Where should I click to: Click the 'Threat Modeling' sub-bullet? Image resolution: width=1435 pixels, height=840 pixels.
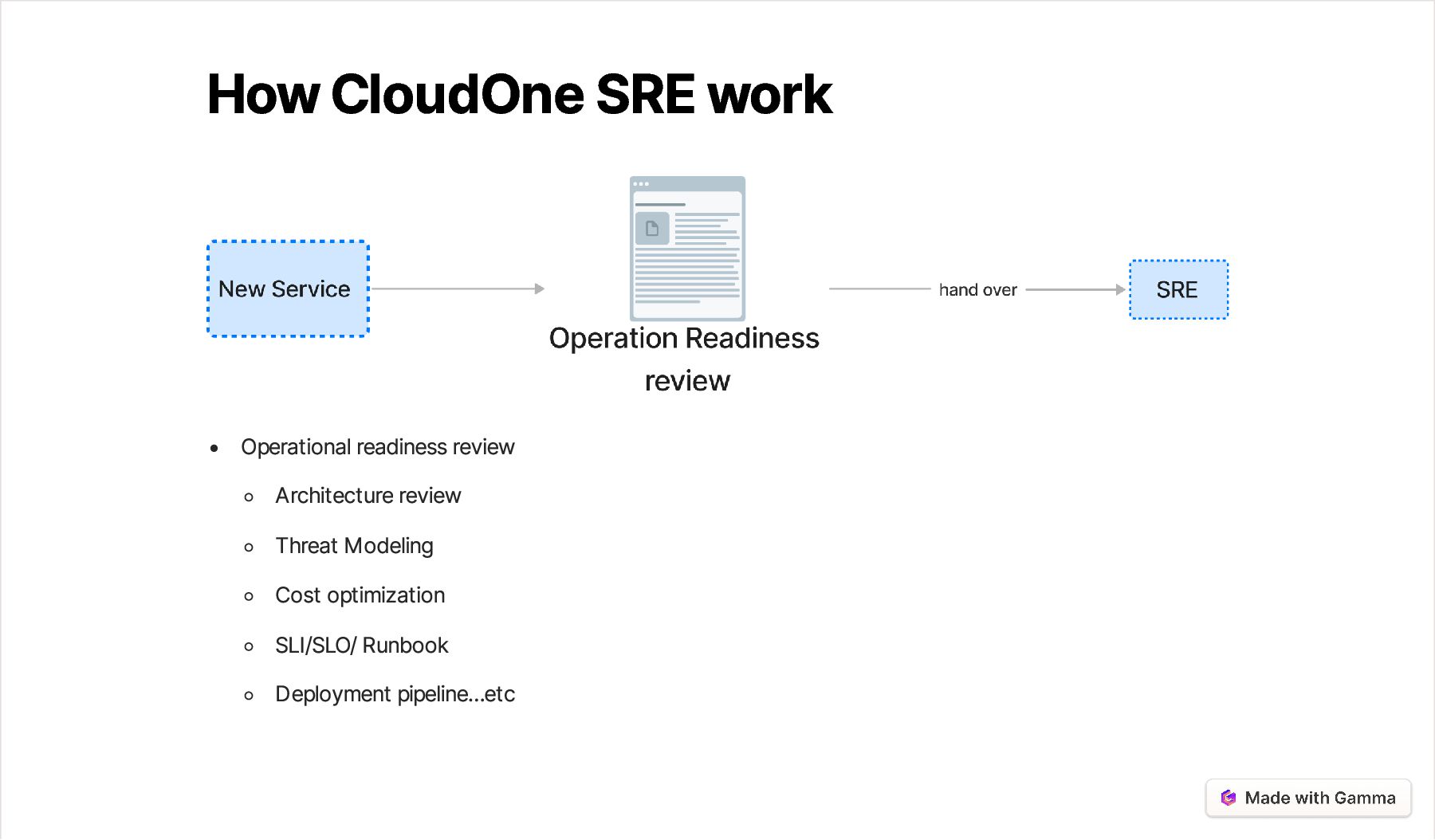354,546
